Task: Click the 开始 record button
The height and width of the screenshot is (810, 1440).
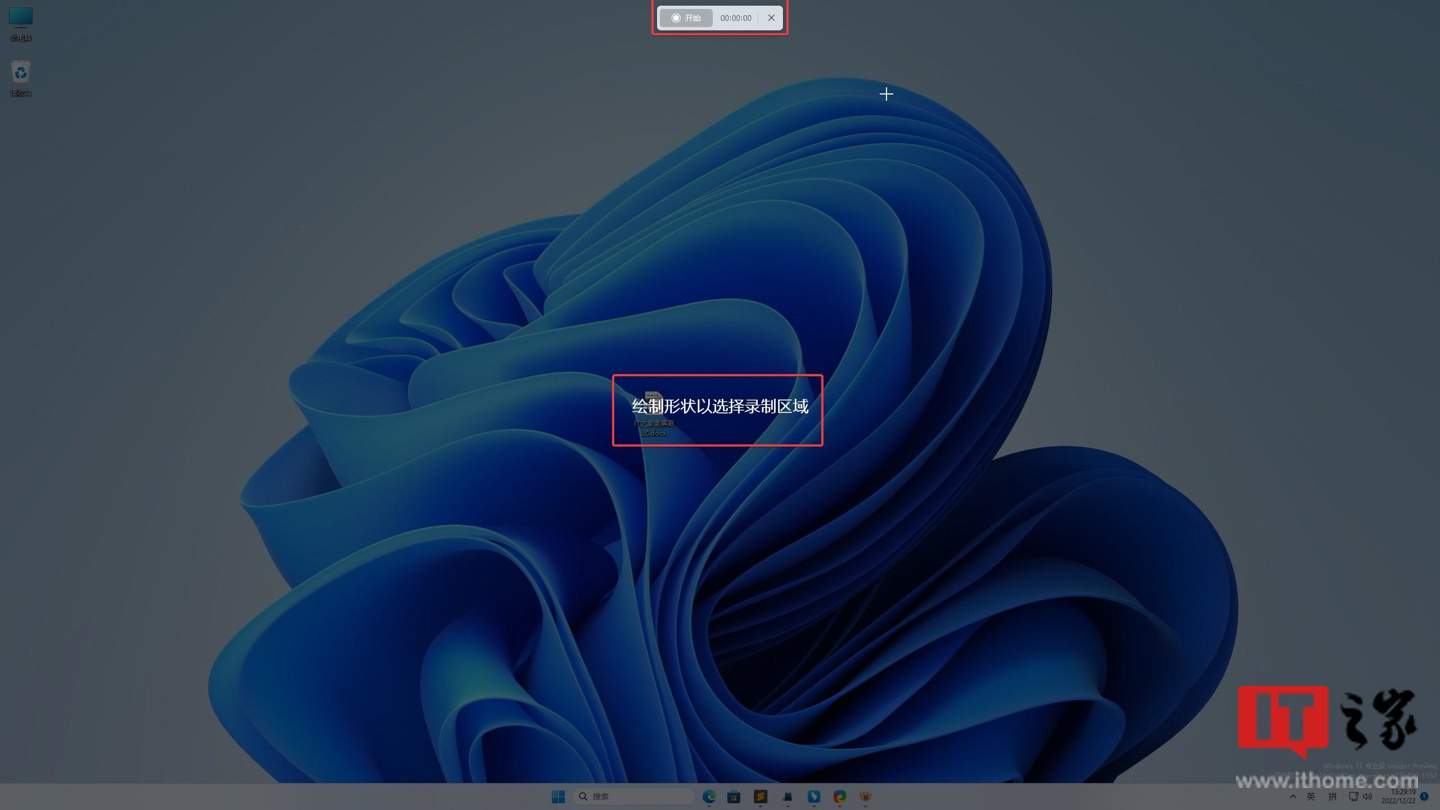Action: [x=686, y=18]
